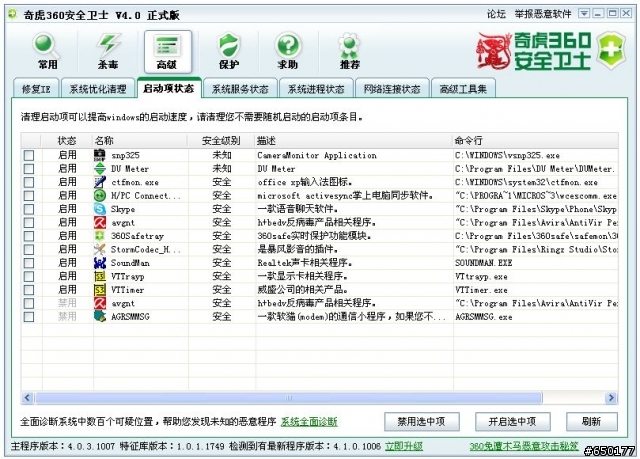Click the snp325 camera icon
This screenshot has height=459, width=640.
(x=100, y=155)
